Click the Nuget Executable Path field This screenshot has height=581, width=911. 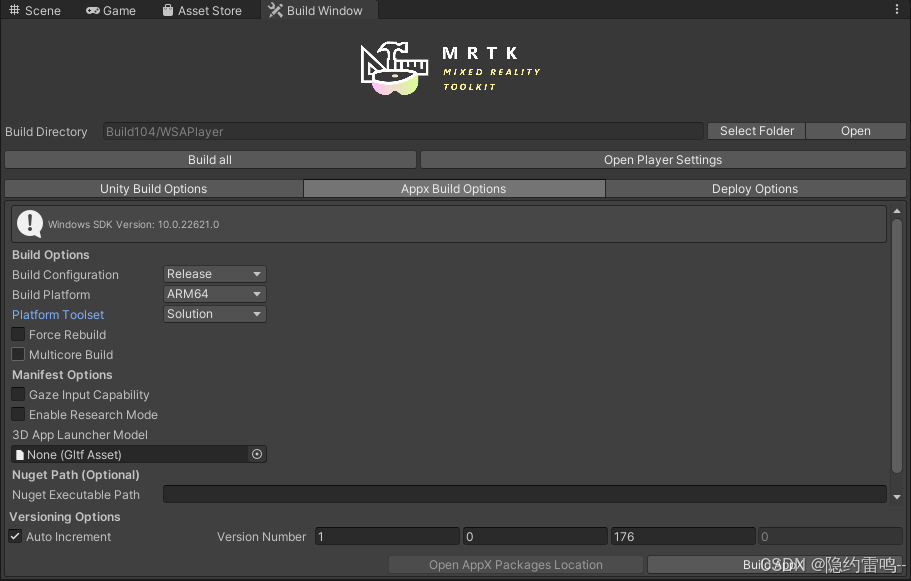coord(525,494)
